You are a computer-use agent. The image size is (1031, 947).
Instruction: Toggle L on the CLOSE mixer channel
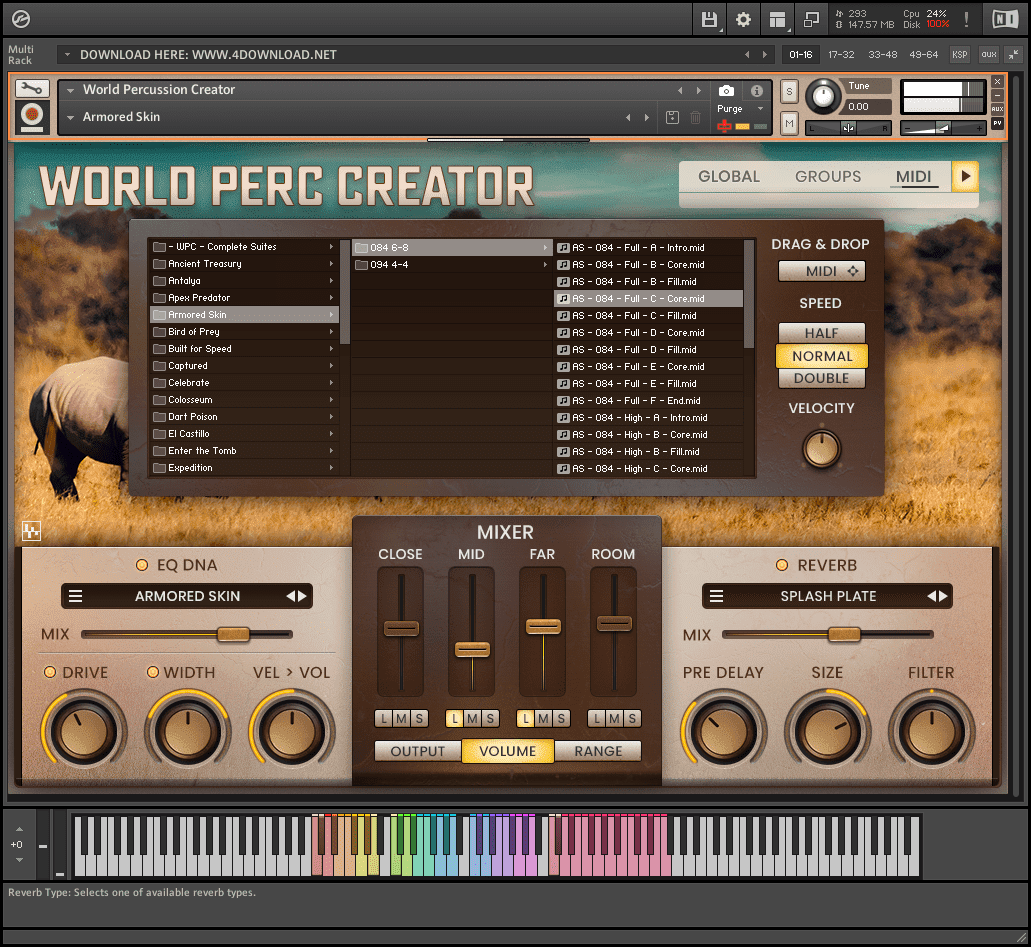coord(384,719)
